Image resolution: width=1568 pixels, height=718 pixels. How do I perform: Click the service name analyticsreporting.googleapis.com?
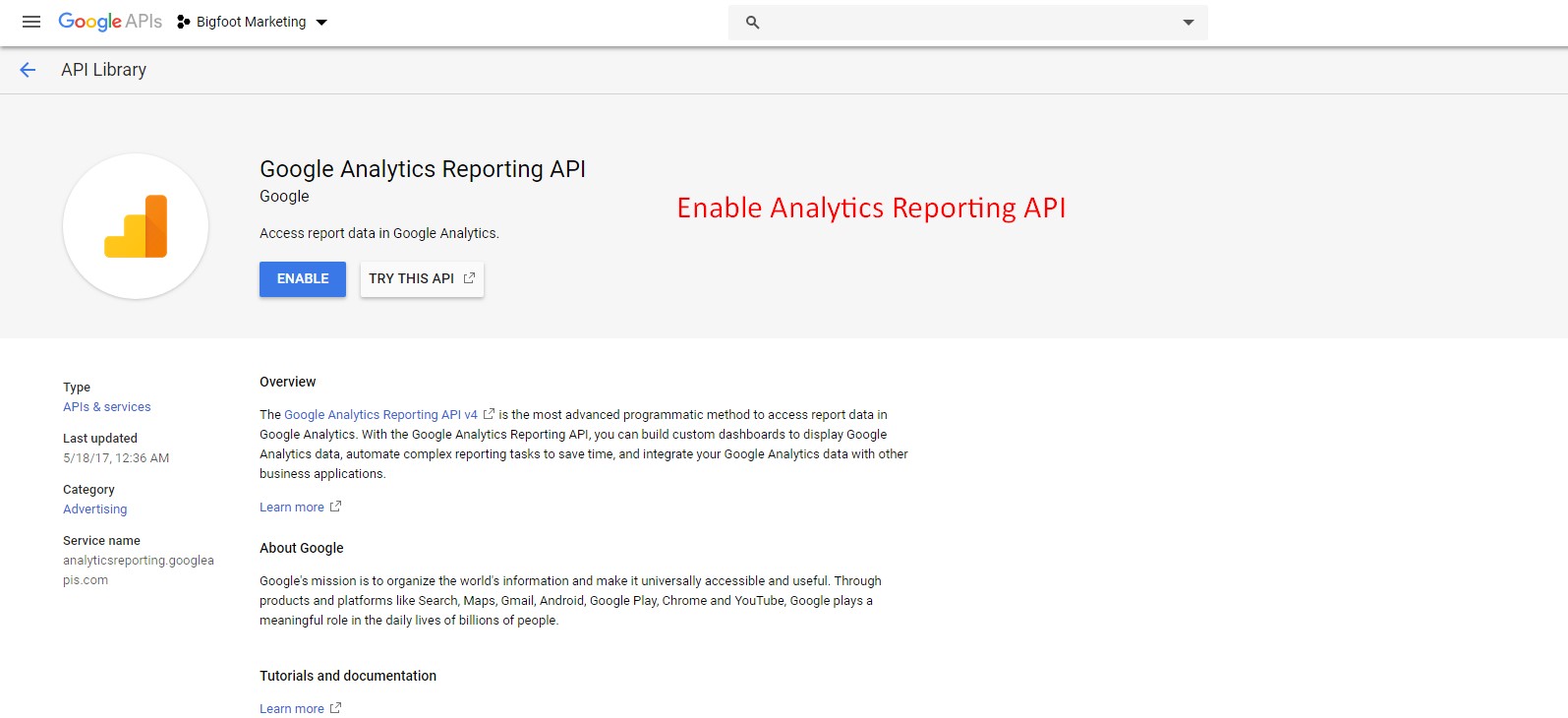pos(139,570)
